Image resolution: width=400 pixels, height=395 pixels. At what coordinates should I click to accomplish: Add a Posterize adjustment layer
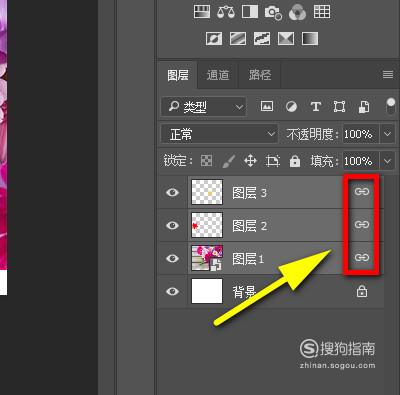point(238,39)
